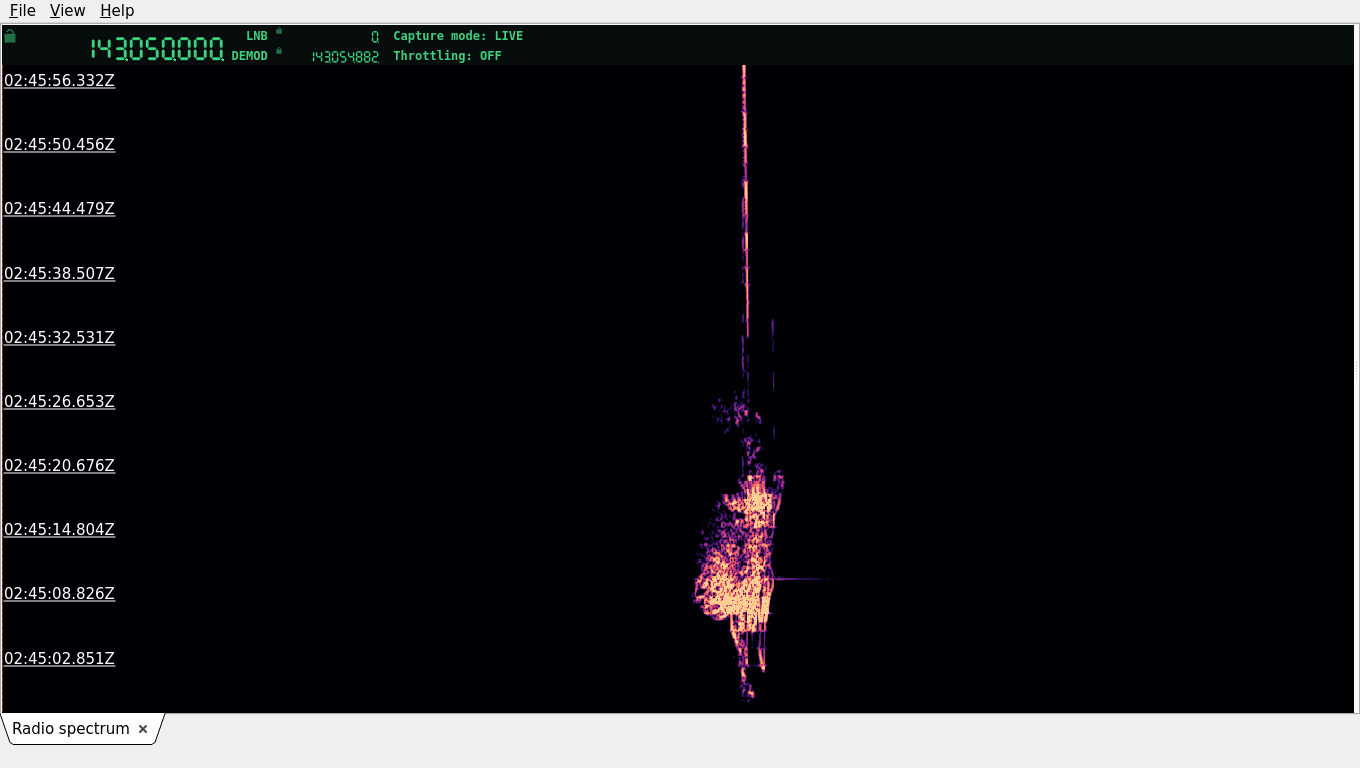Open the File menu
Screen dimensions: 1360x768
(x=22, y=10)
